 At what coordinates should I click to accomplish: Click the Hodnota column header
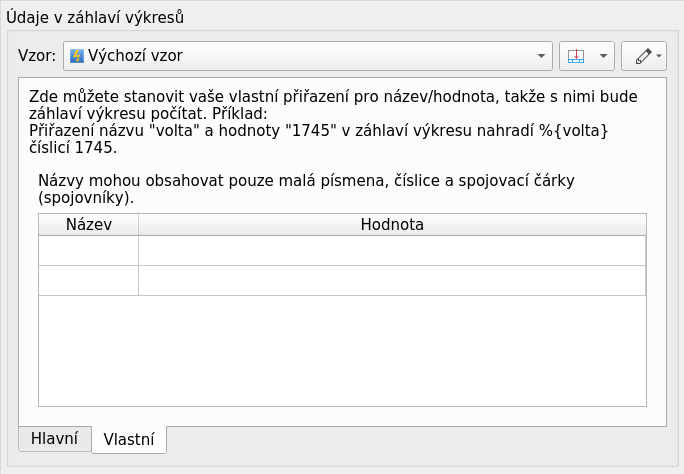click(x=392, y=224)
